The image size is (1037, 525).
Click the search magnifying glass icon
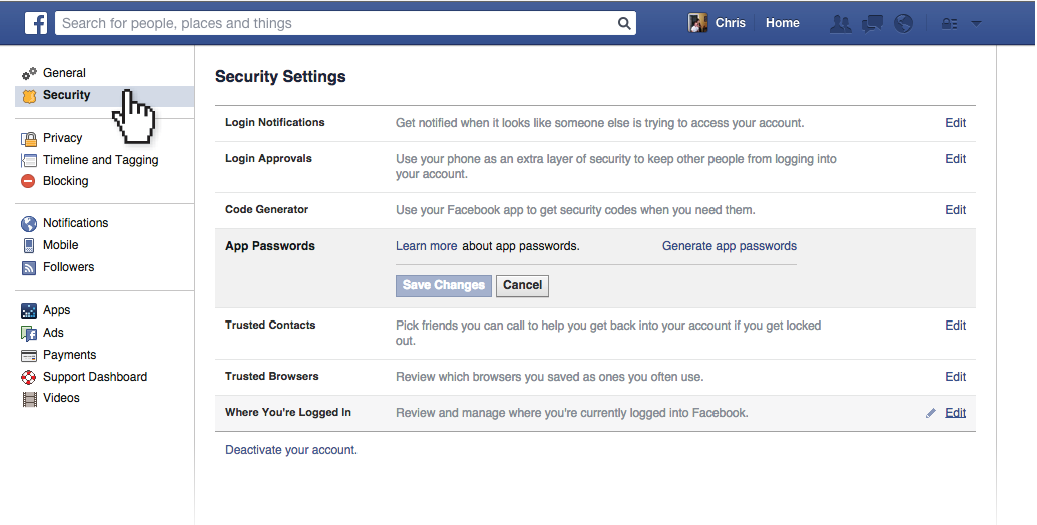(624, 23)
